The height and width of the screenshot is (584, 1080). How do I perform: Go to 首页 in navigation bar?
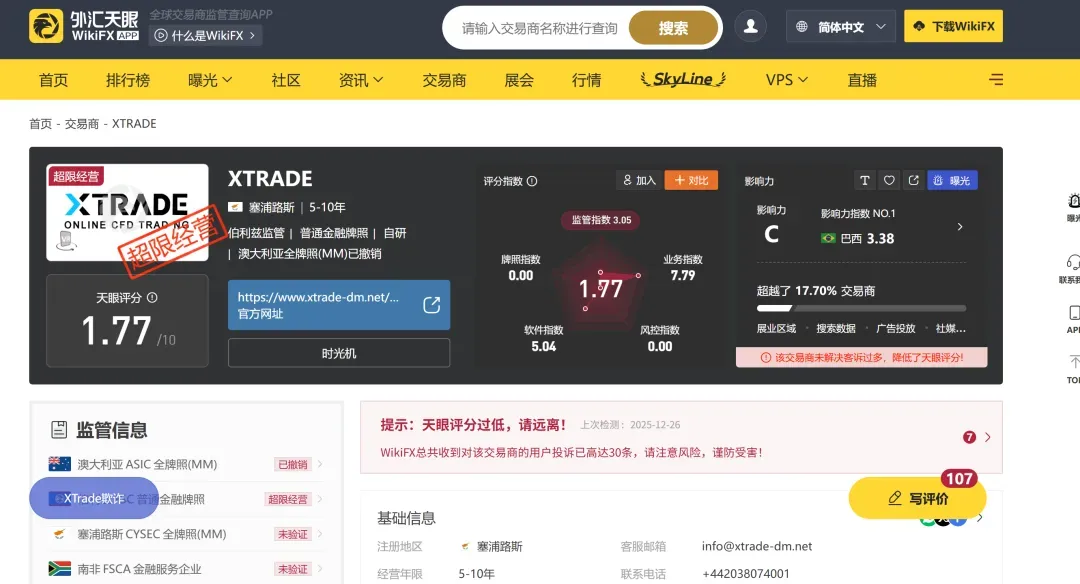tap(53, 80)
